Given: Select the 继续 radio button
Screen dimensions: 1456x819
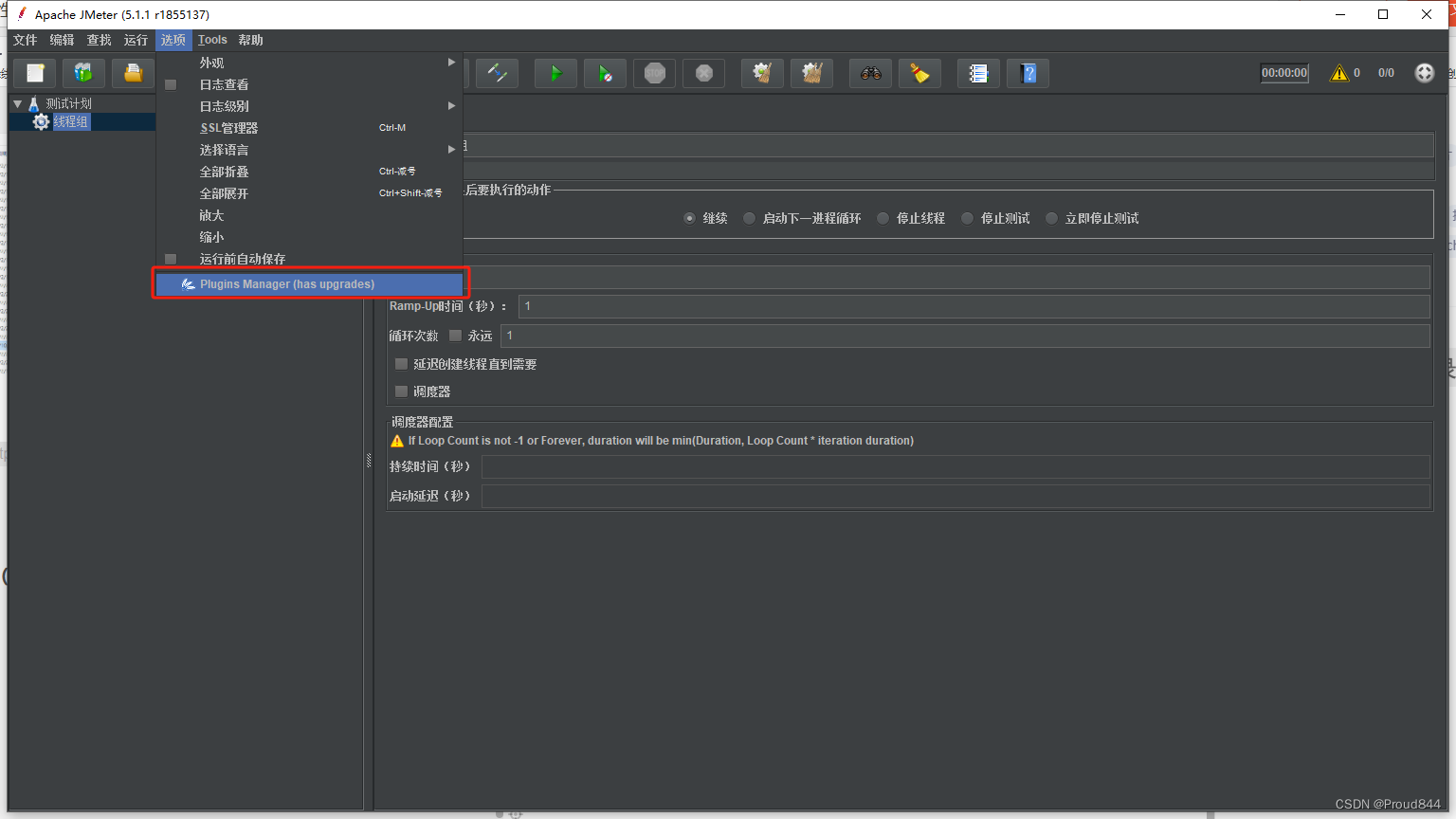Looking at the screenshot, I should (x=689, y=218).
